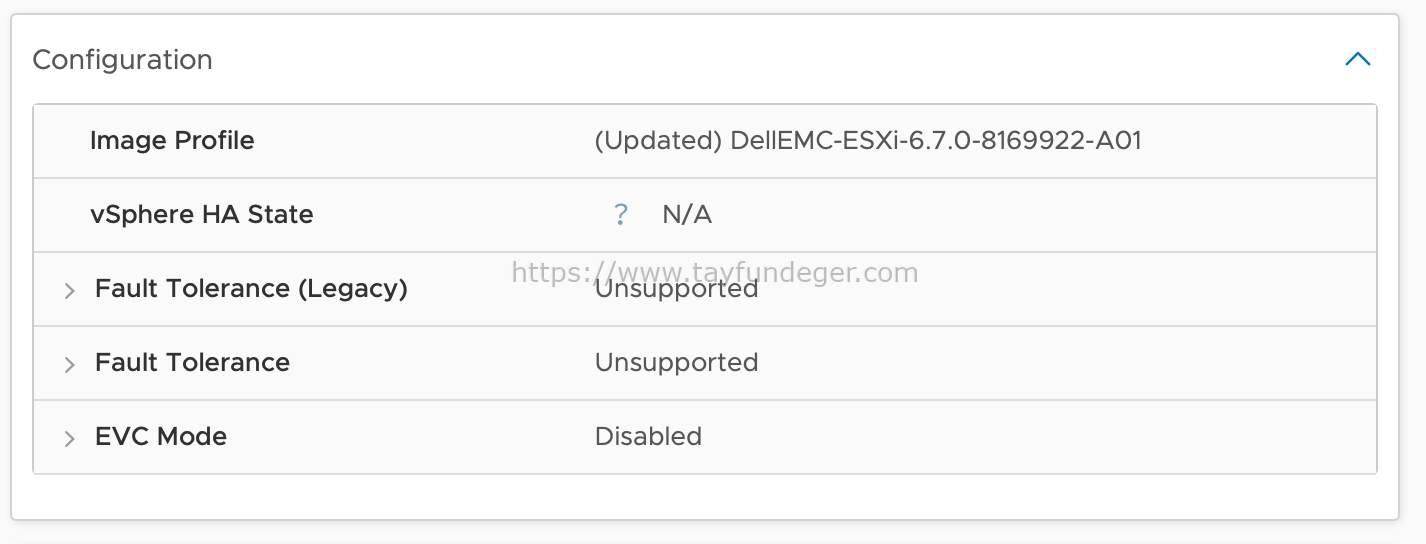The image size is (1426, 544).
Task: Click the question mark vSphere HA status icon
Action: click(x=621, y=214)
